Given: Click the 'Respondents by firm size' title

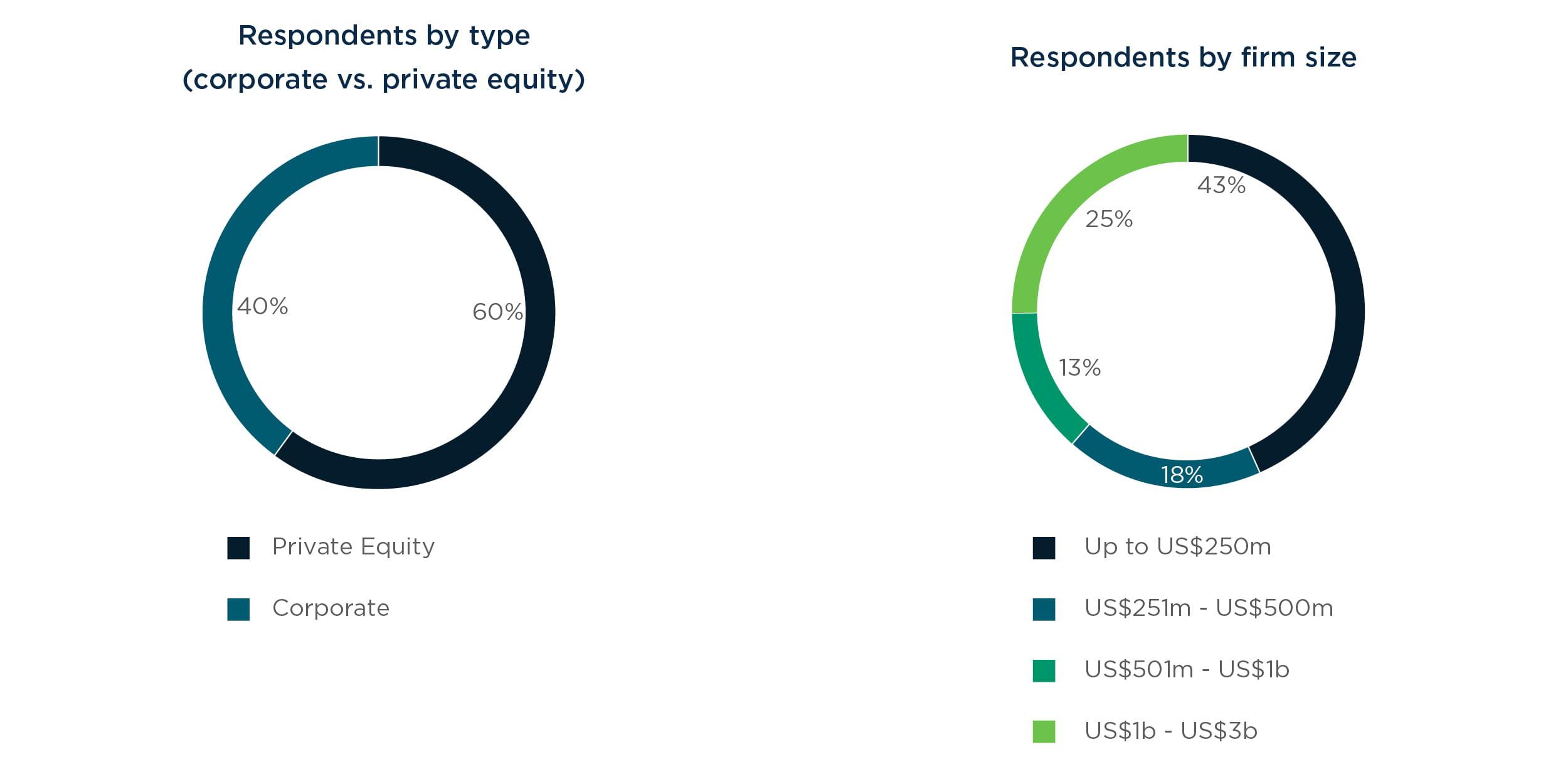Looking at the screenshot, I should 1183,58.
